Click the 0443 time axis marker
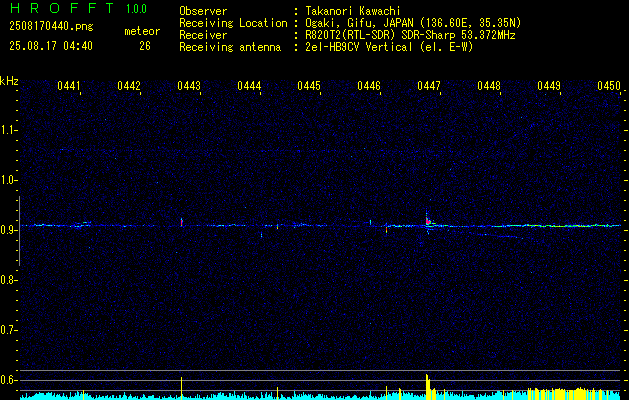 [x=189, y=85]
